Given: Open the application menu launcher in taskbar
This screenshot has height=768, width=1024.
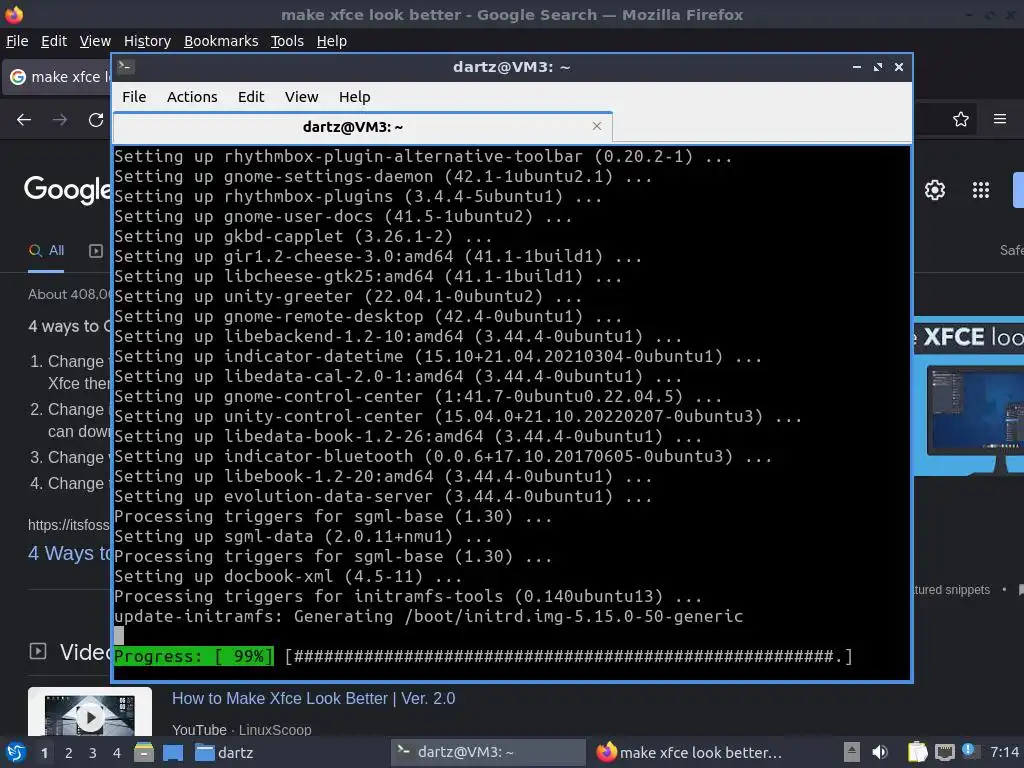Looking at the screenshot, I should pyautogui.click(x=15, y=752).
